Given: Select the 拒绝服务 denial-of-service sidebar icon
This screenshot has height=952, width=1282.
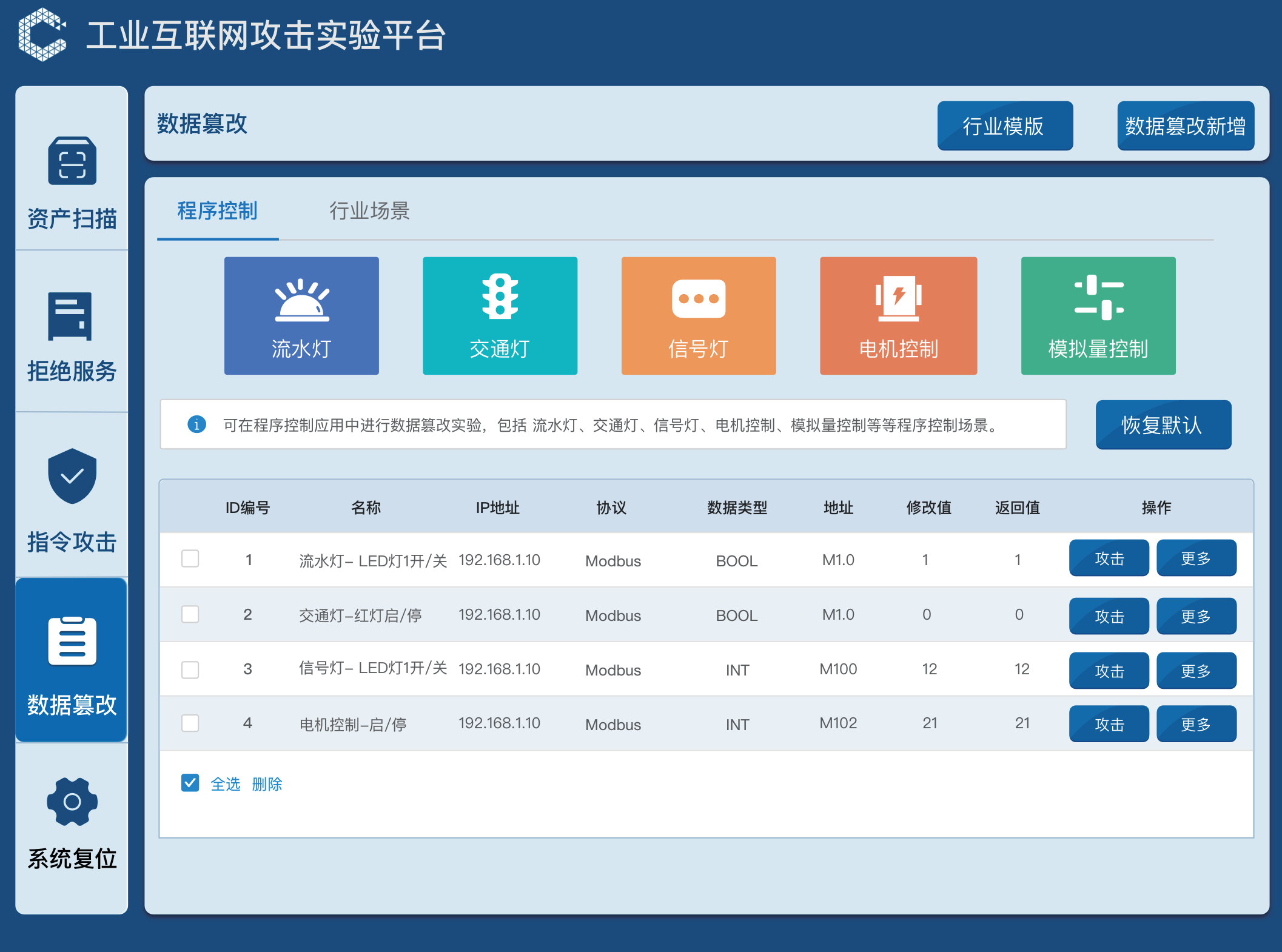Looking at the screenshot, I should coord(70,316).
